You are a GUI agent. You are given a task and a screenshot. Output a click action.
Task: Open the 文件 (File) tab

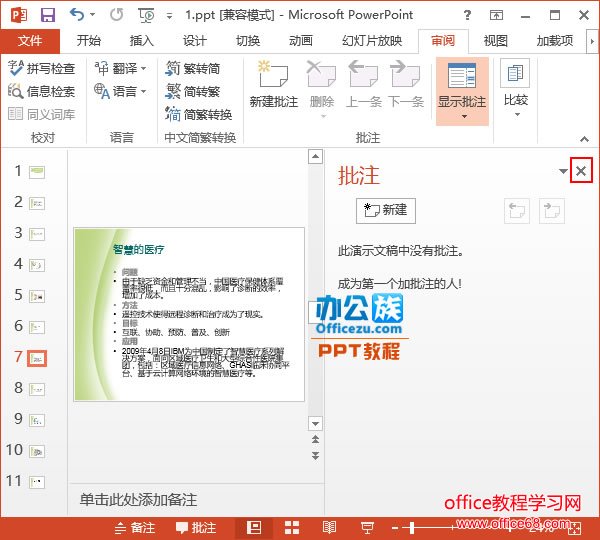point(30,41)
